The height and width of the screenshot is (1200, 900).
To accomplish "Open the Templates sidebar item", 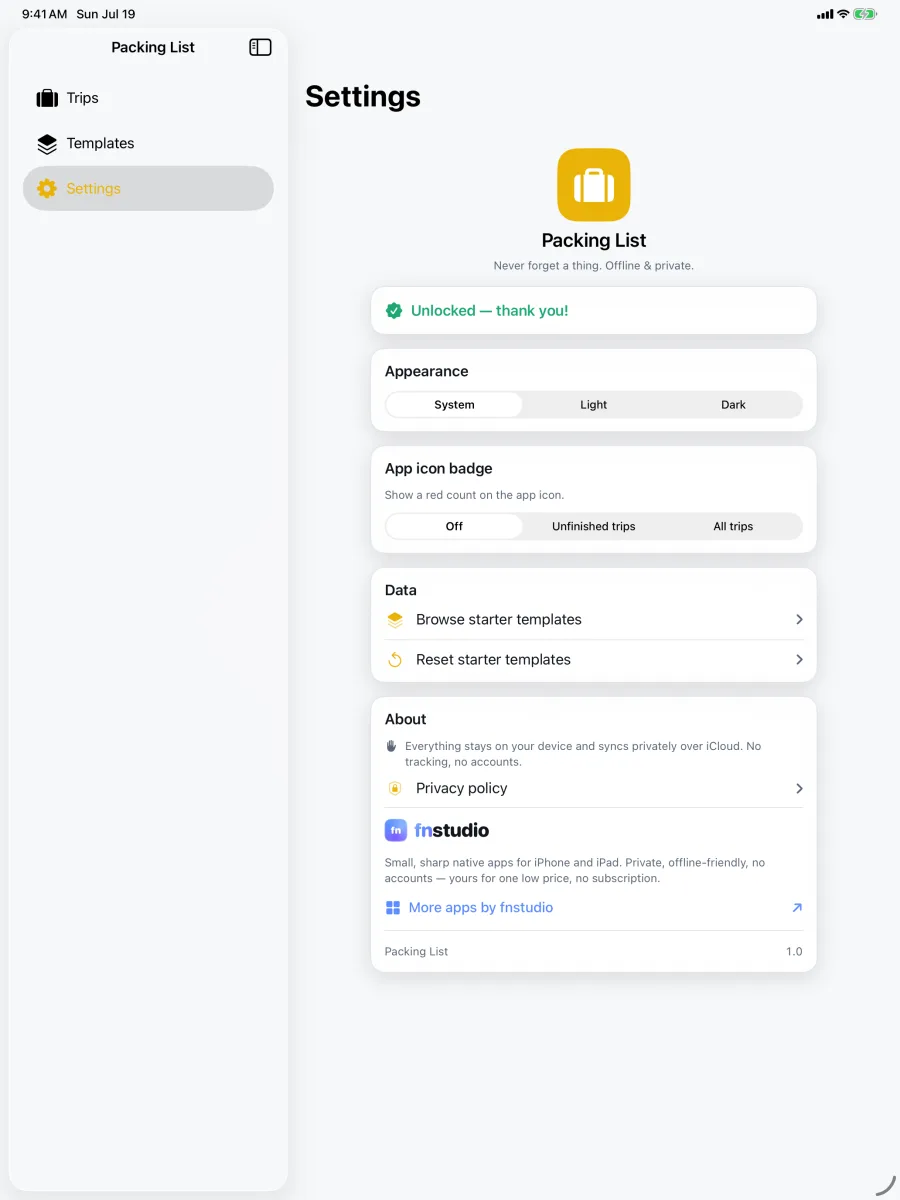I will (148, 144).
